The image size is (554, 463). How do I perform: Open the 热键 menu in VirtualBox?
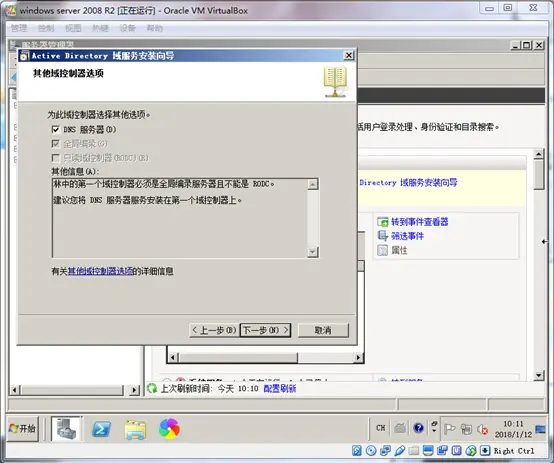point(100,28)
